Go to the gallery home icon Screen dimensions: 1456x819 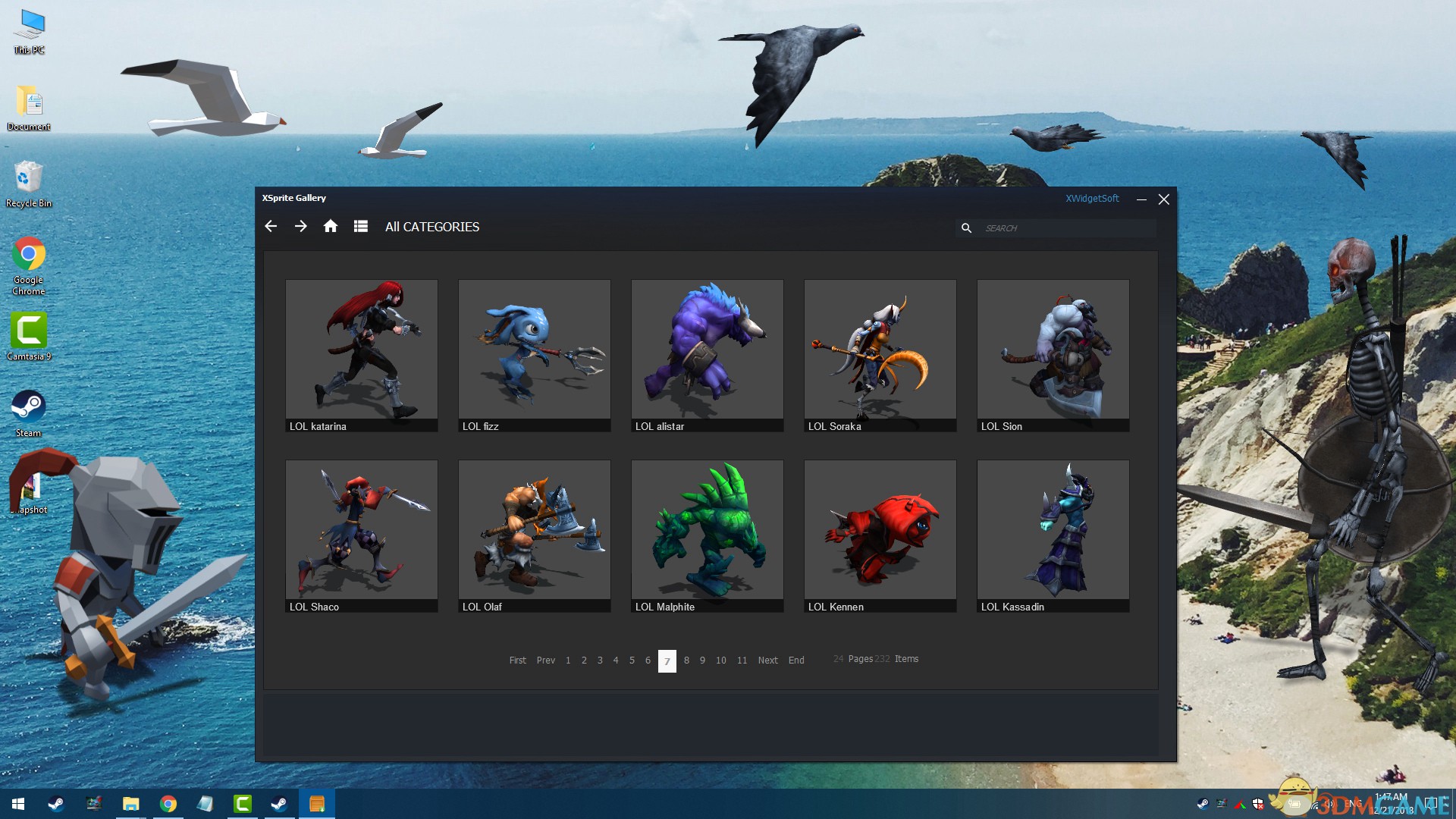tap(331, 226)
